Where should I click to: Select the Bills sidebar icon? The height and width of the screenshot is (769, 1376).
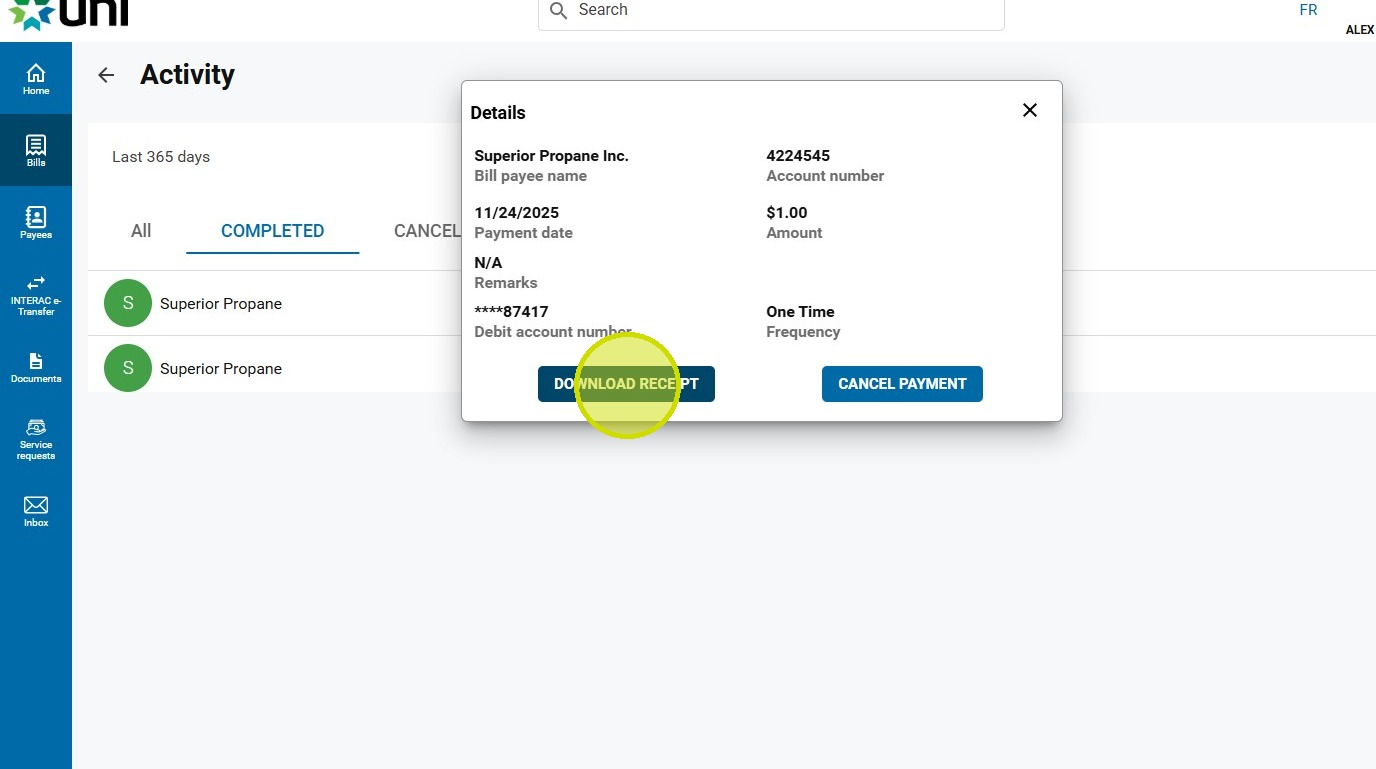click(36, 150)
